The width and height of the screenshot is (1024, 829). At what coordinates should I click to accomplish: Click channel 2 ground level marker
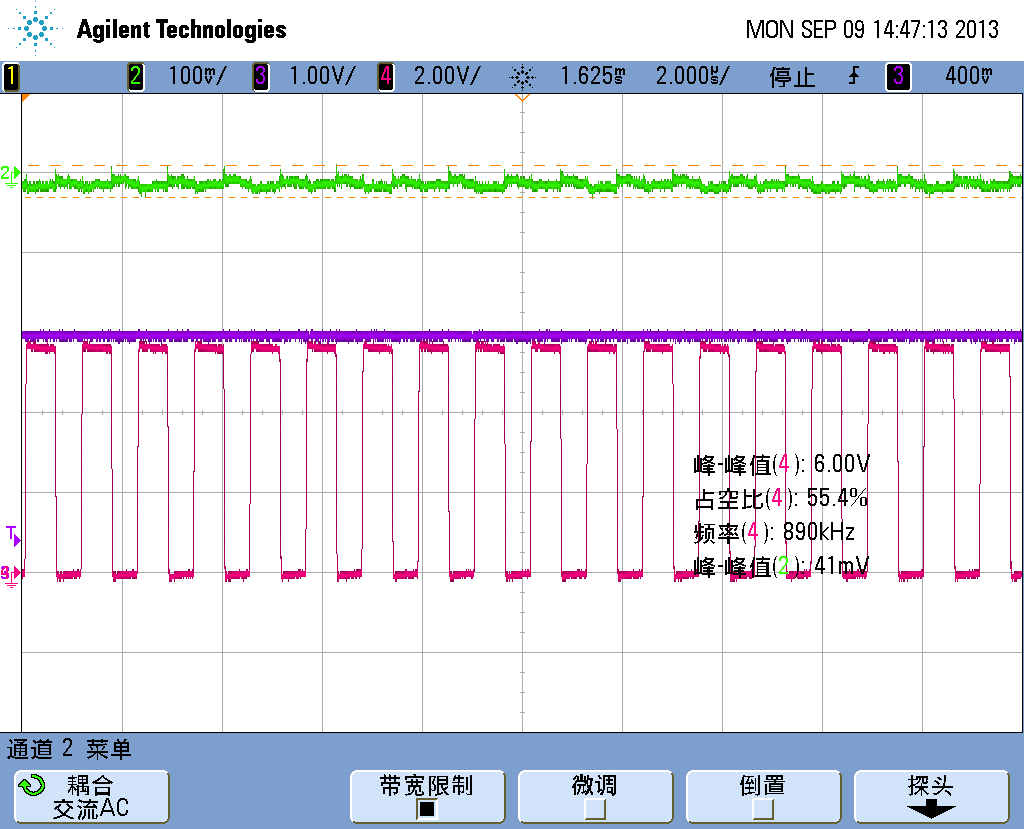tap(10, 176)
